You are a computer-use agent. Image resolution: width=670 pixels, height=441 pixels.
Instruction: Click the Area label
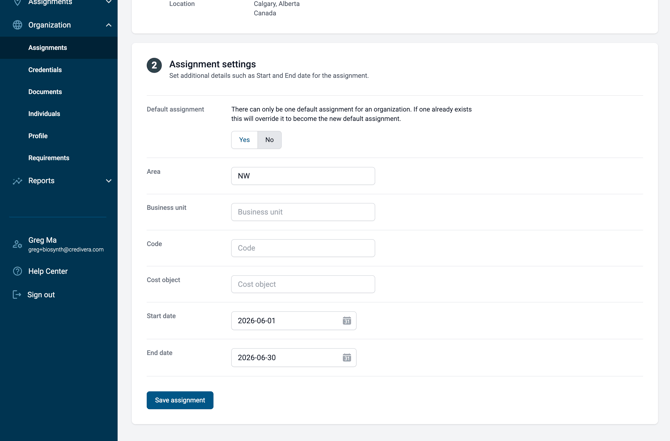point(153,171)
